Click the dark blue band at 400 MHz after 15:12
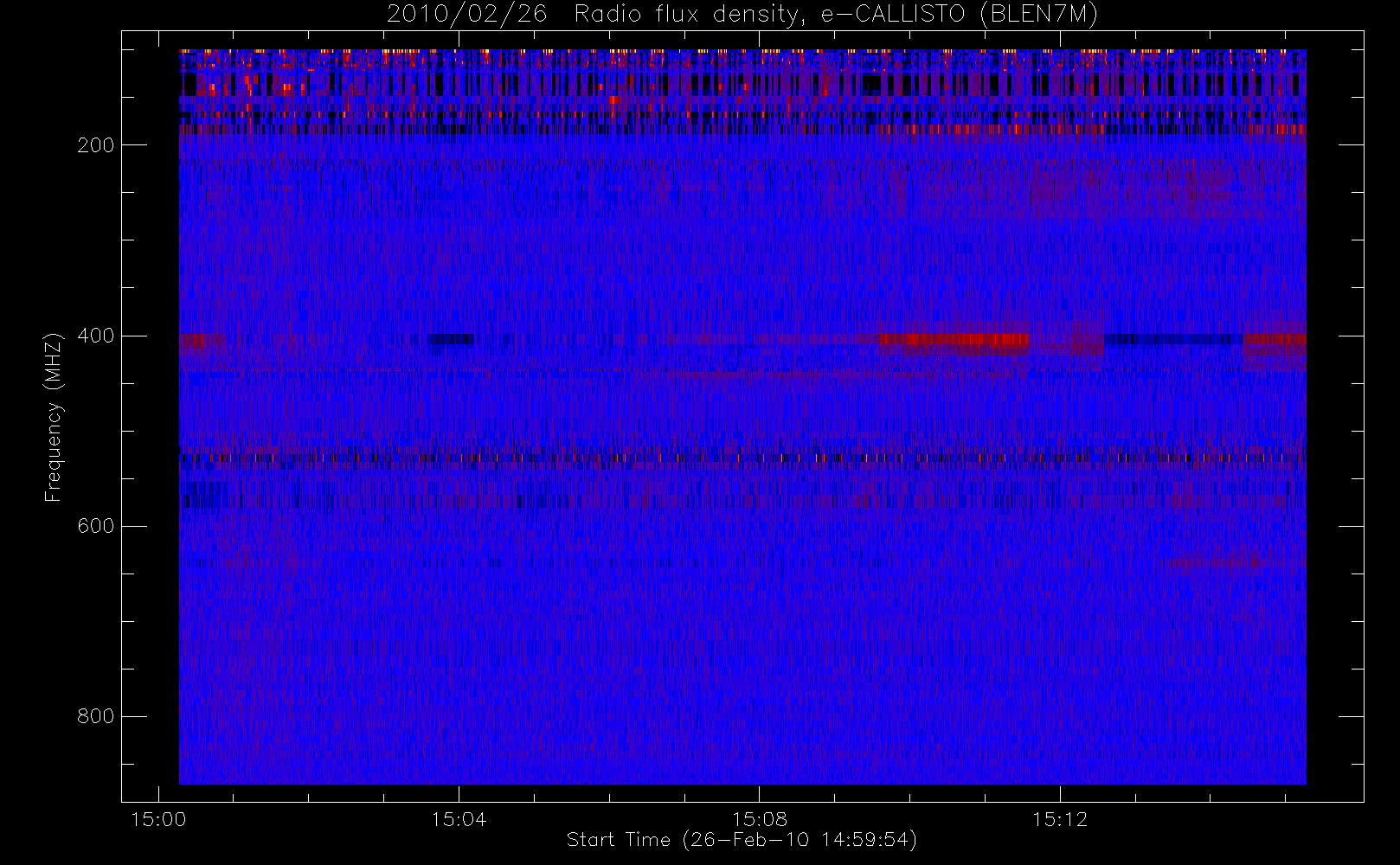The height and width of the screenshot is (865, 1400). tap(1173, 340)
